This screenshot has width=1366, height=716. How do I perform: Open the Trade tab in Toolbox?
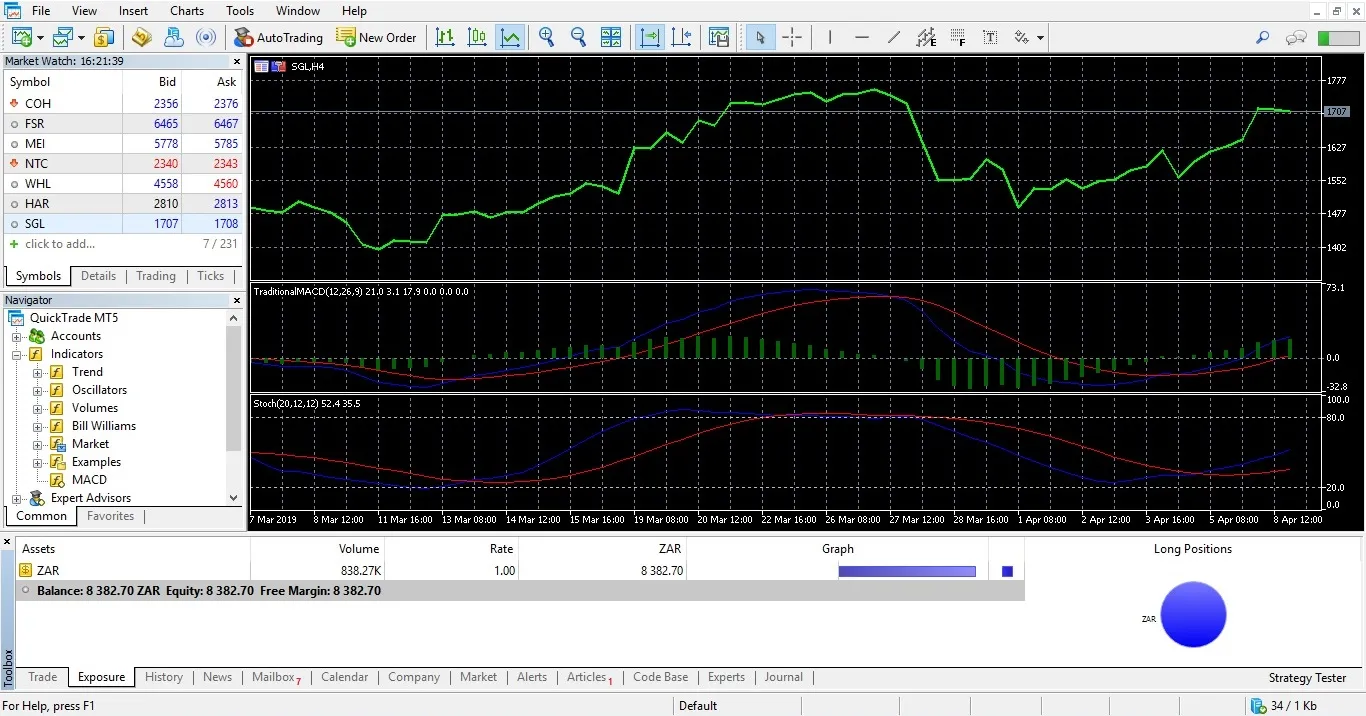[43, 677]
